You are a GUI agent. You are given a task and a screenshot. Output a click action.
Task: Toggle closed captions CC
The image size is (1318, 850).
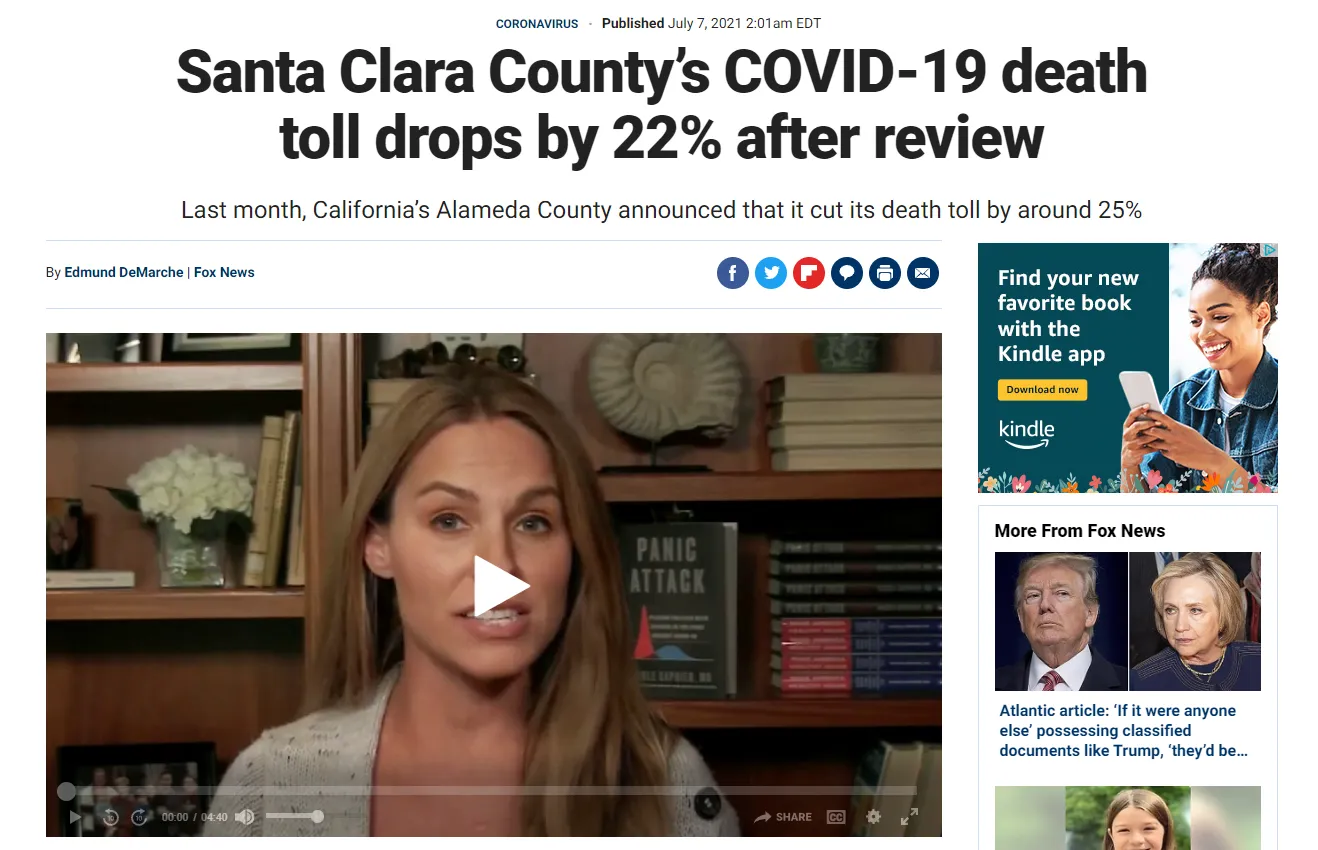(x=836, y=817)
